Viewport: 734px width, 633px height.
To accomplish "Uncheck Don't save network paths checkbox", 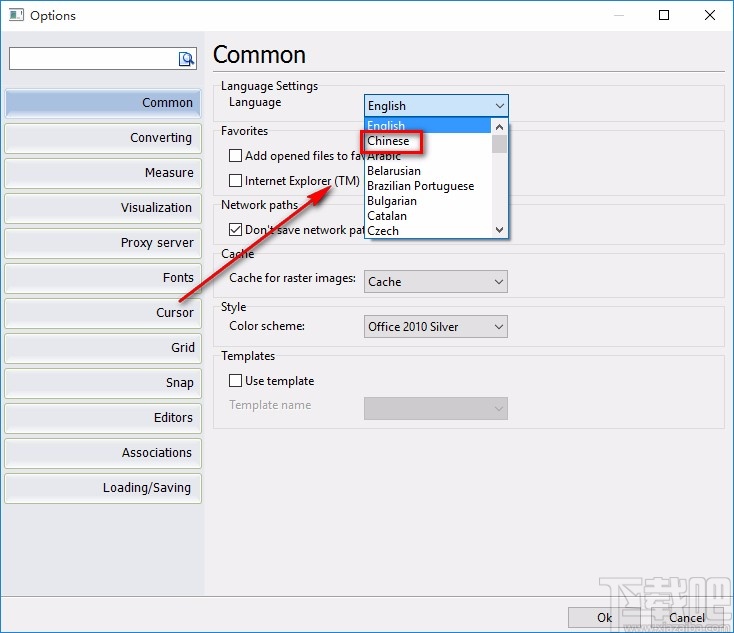I will coord(235,229).
